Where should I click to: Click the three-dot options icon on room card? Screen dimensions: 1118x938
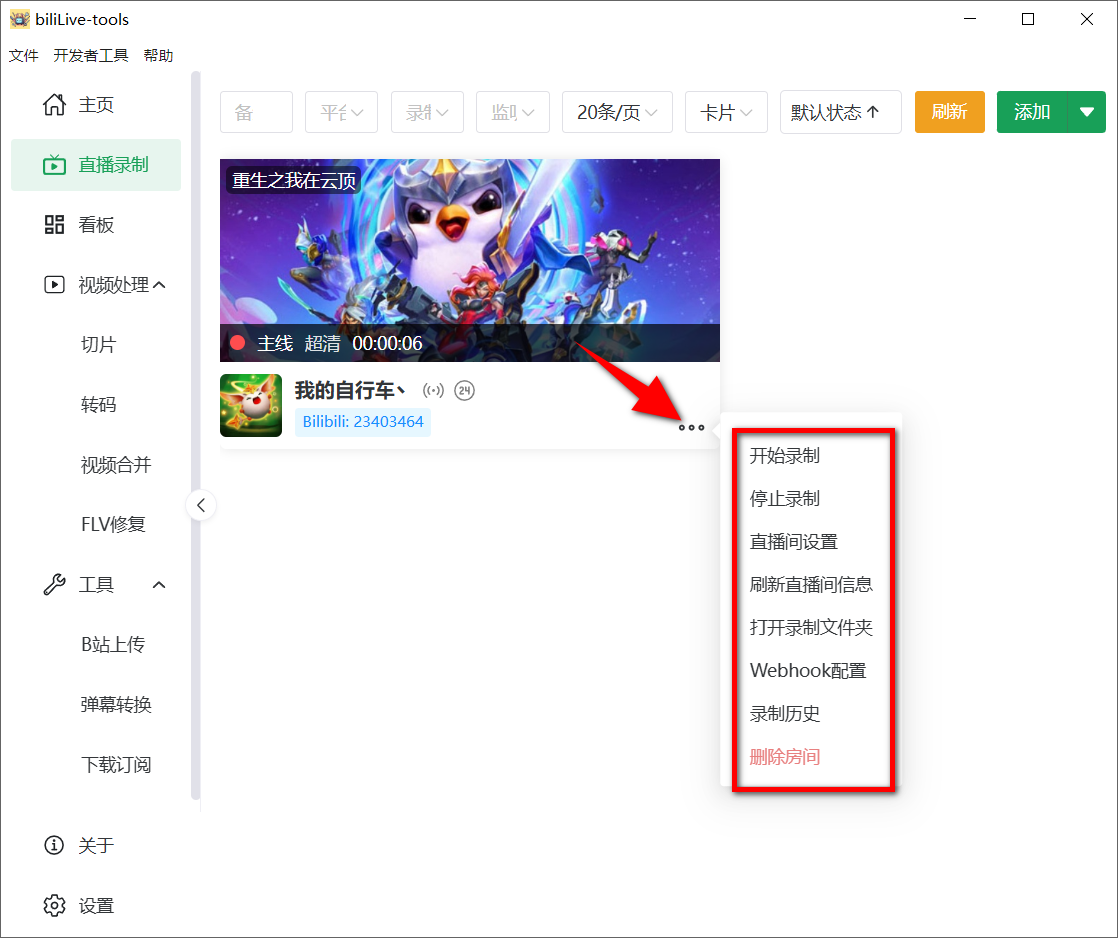click(691, 427)
